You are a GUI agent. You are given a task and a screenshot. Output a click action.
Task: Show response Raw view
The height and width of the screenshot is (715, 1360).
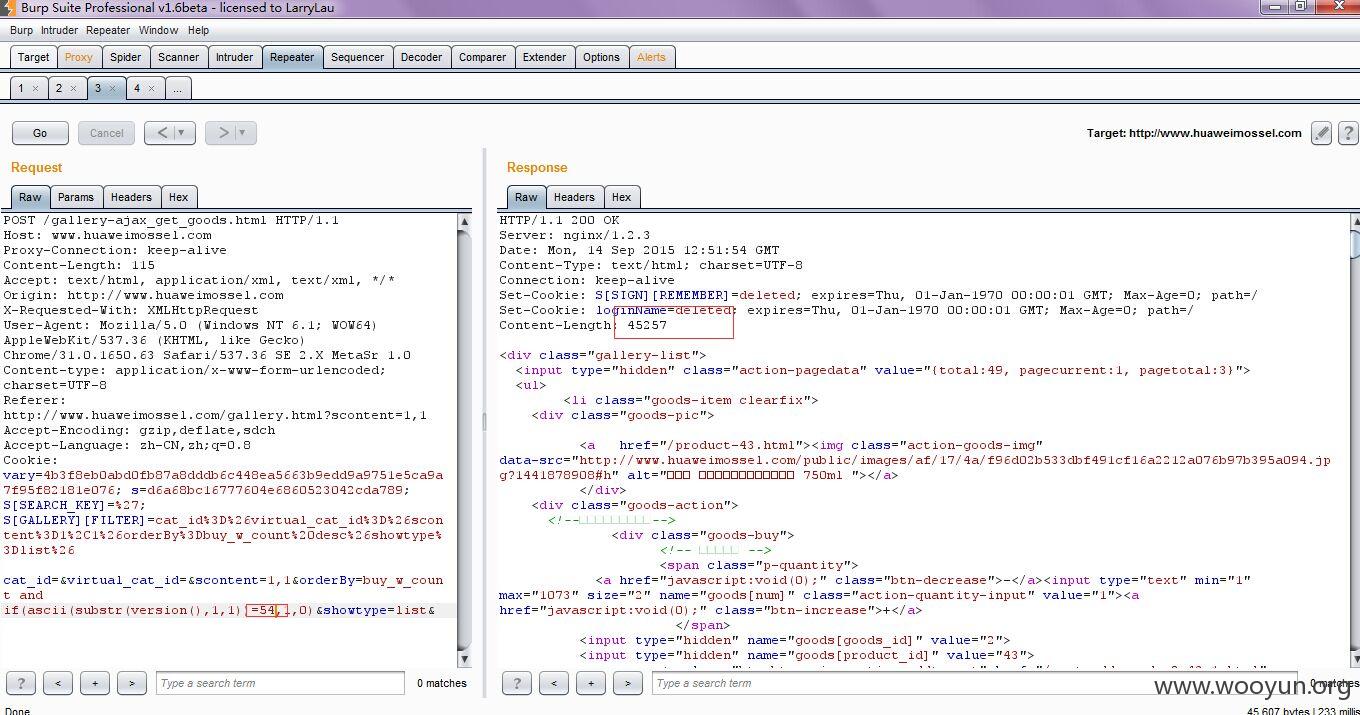(x=526, y=197)
